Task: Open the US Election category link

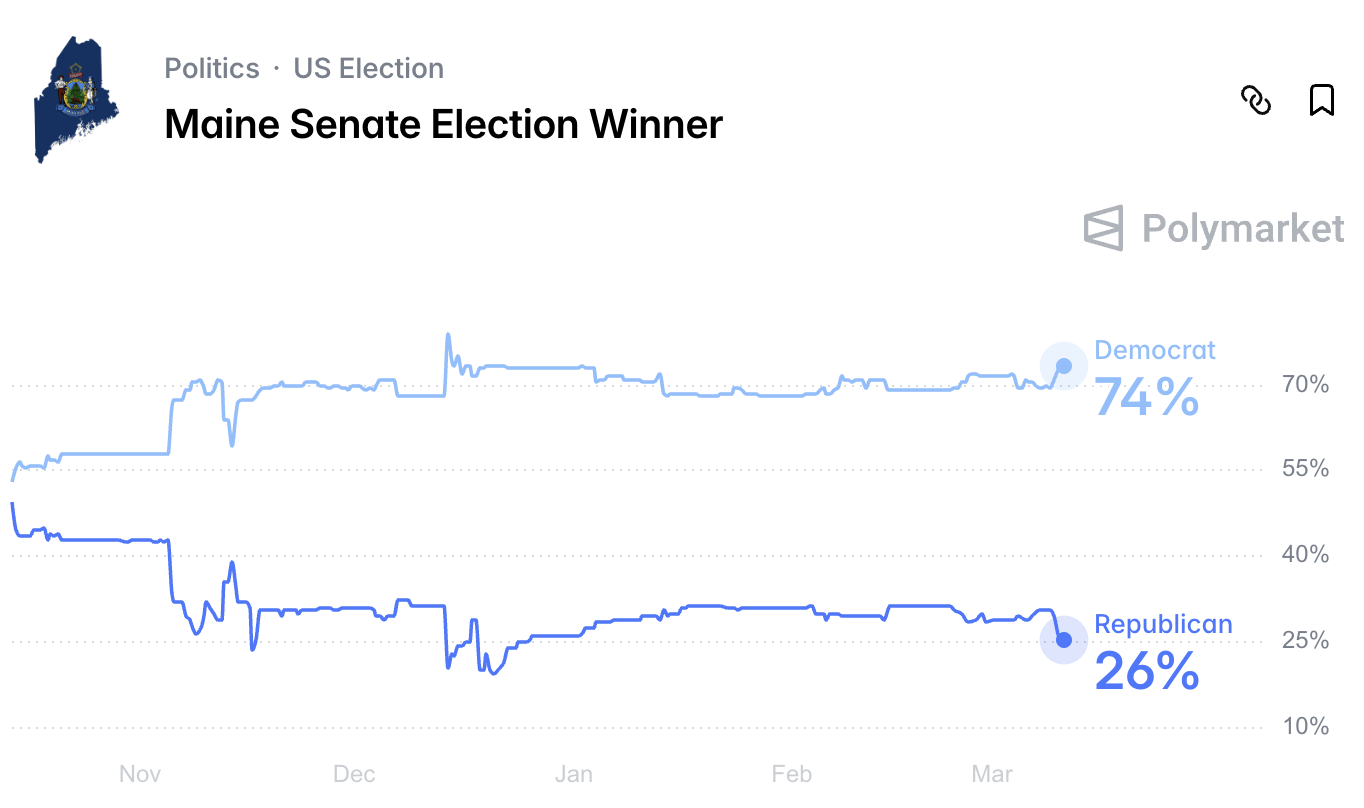Action: [368, 69]
